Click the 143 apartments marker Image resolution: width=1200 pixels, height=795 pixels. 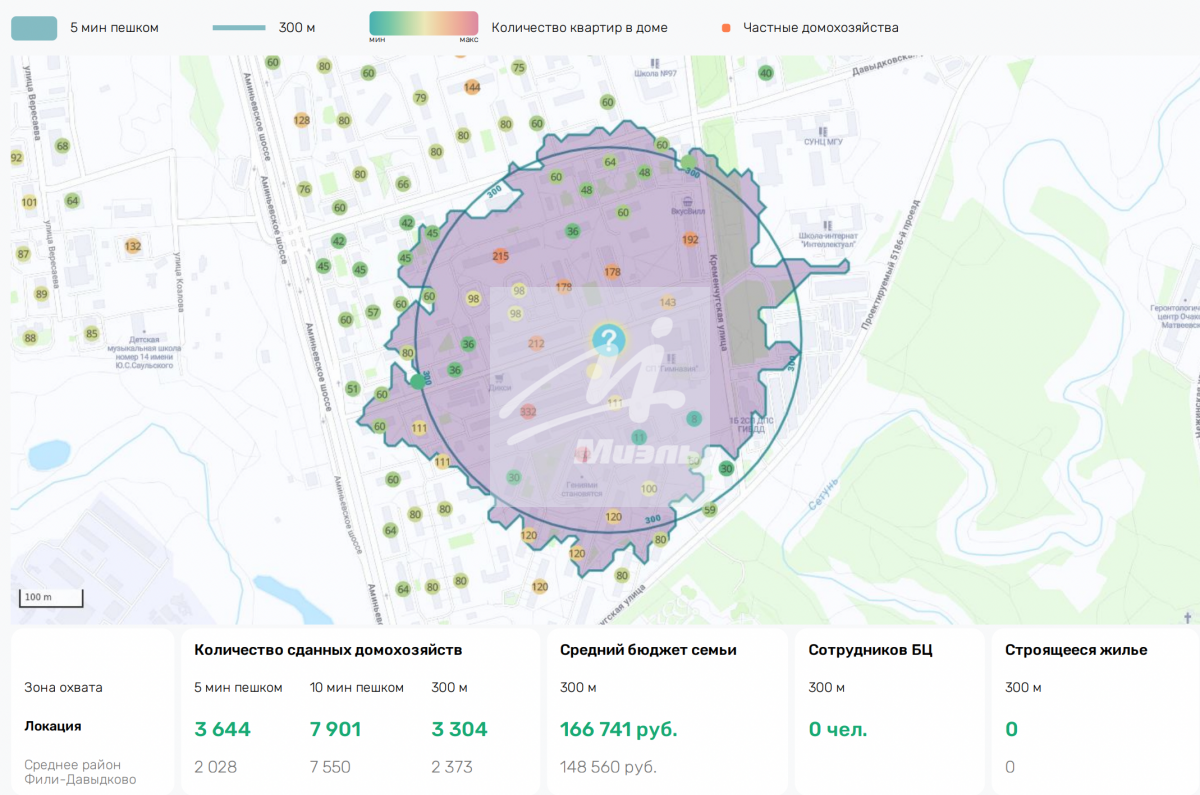click(x=668, y=302)
